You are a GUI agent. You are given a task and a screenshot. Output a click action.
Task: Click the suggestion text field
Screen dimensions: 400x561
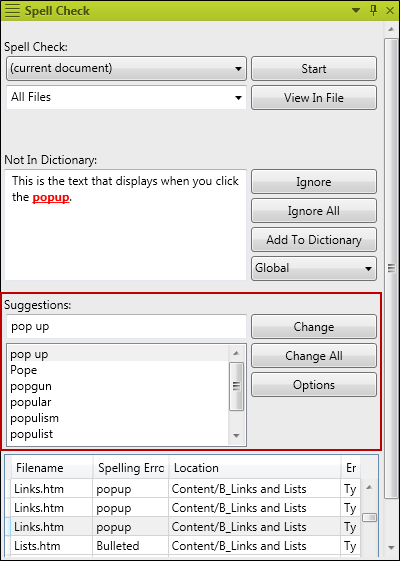(x=126, y=327)
